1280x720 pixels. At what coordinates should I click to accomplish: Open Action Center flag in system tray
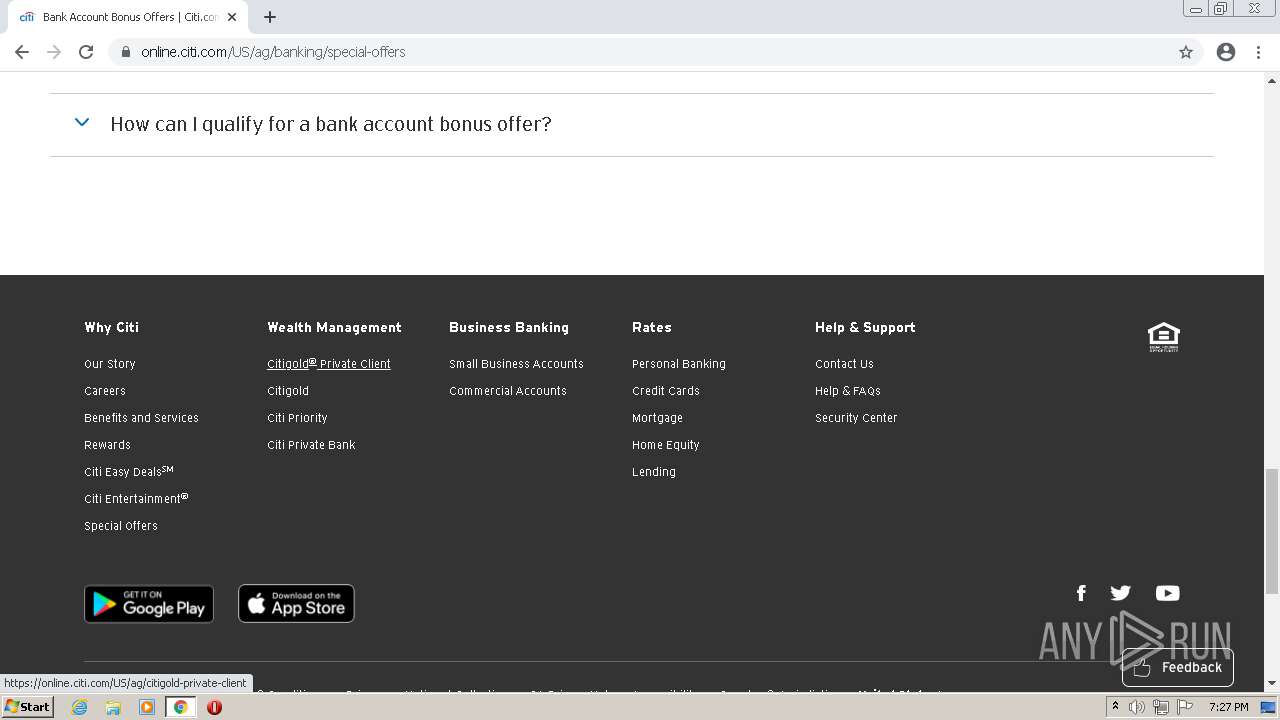1185,707
